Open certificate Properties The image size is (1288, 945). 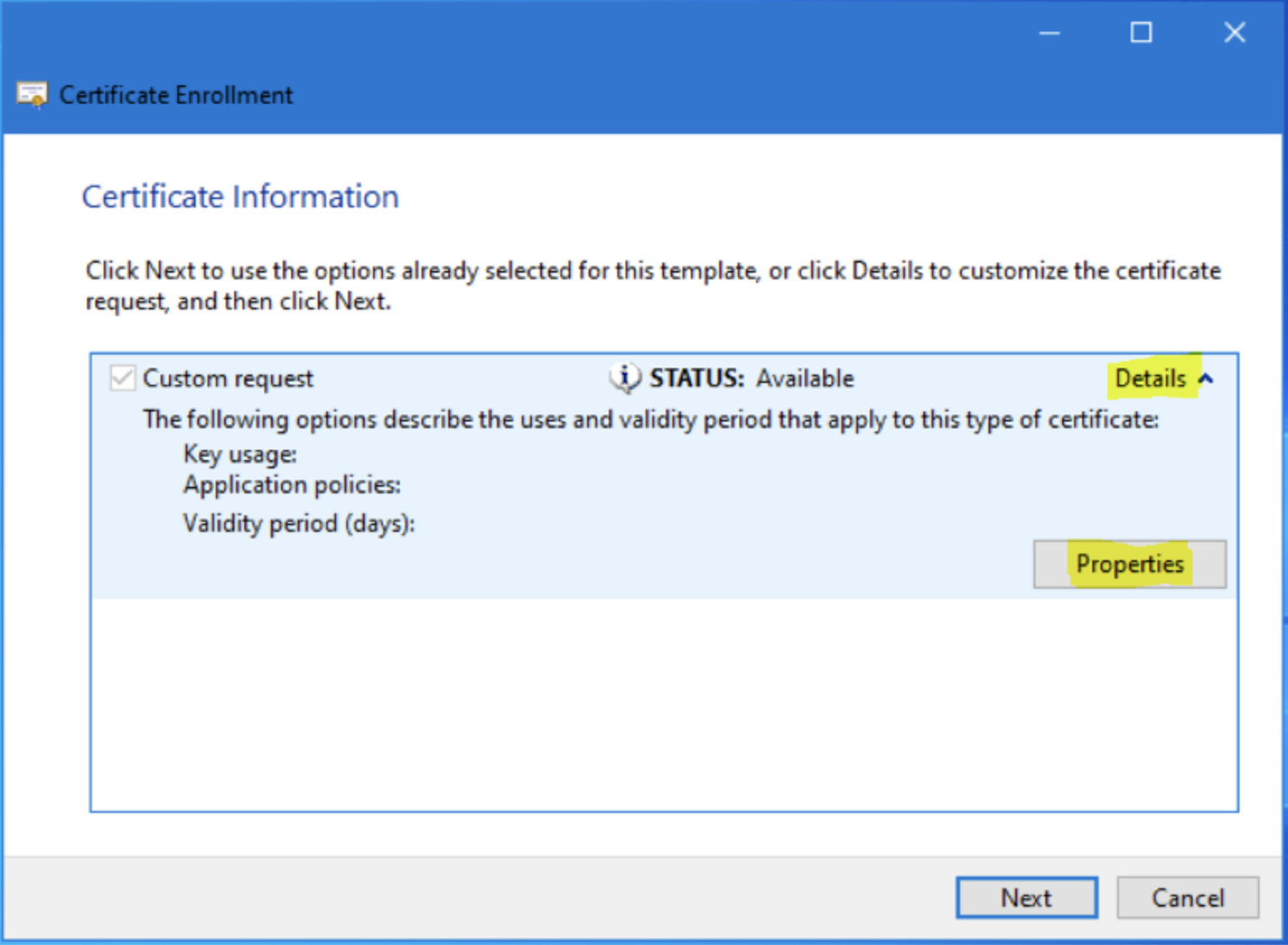point(1129,564)
